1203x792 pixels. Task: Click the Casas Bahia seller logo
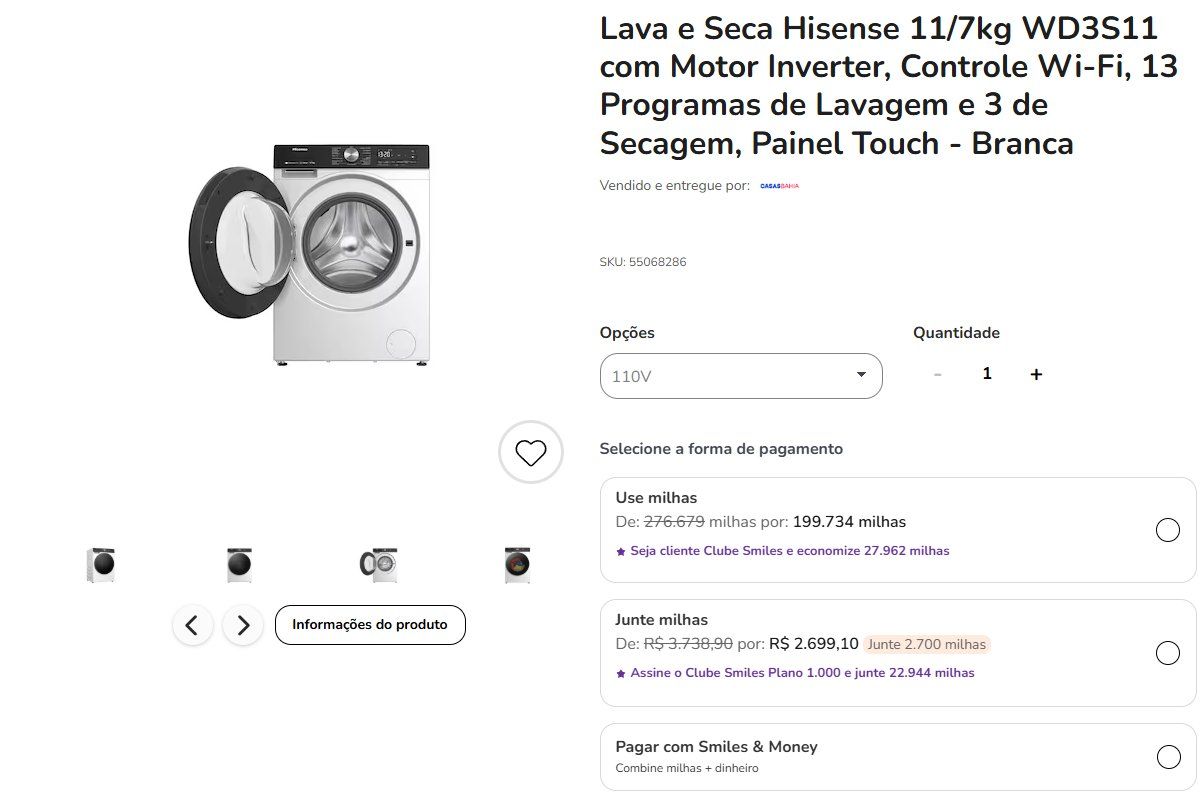pos(779,186)
